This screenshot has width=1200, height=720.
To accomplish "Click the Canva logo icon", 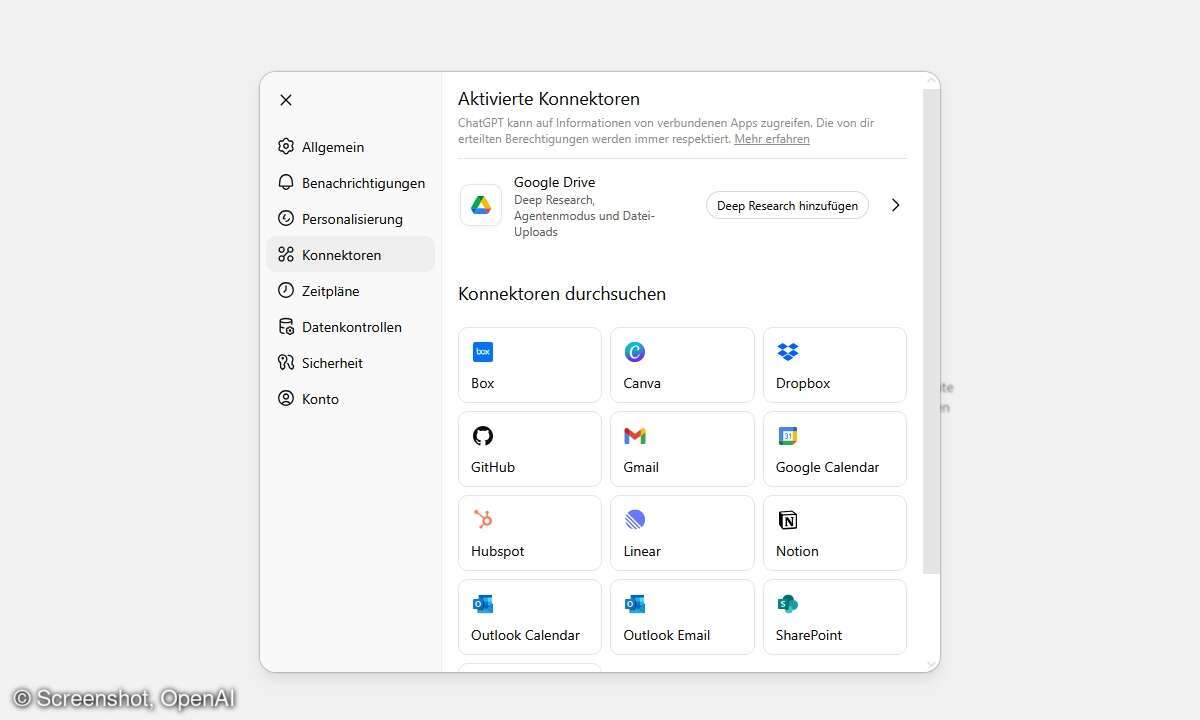I will 635,352.
